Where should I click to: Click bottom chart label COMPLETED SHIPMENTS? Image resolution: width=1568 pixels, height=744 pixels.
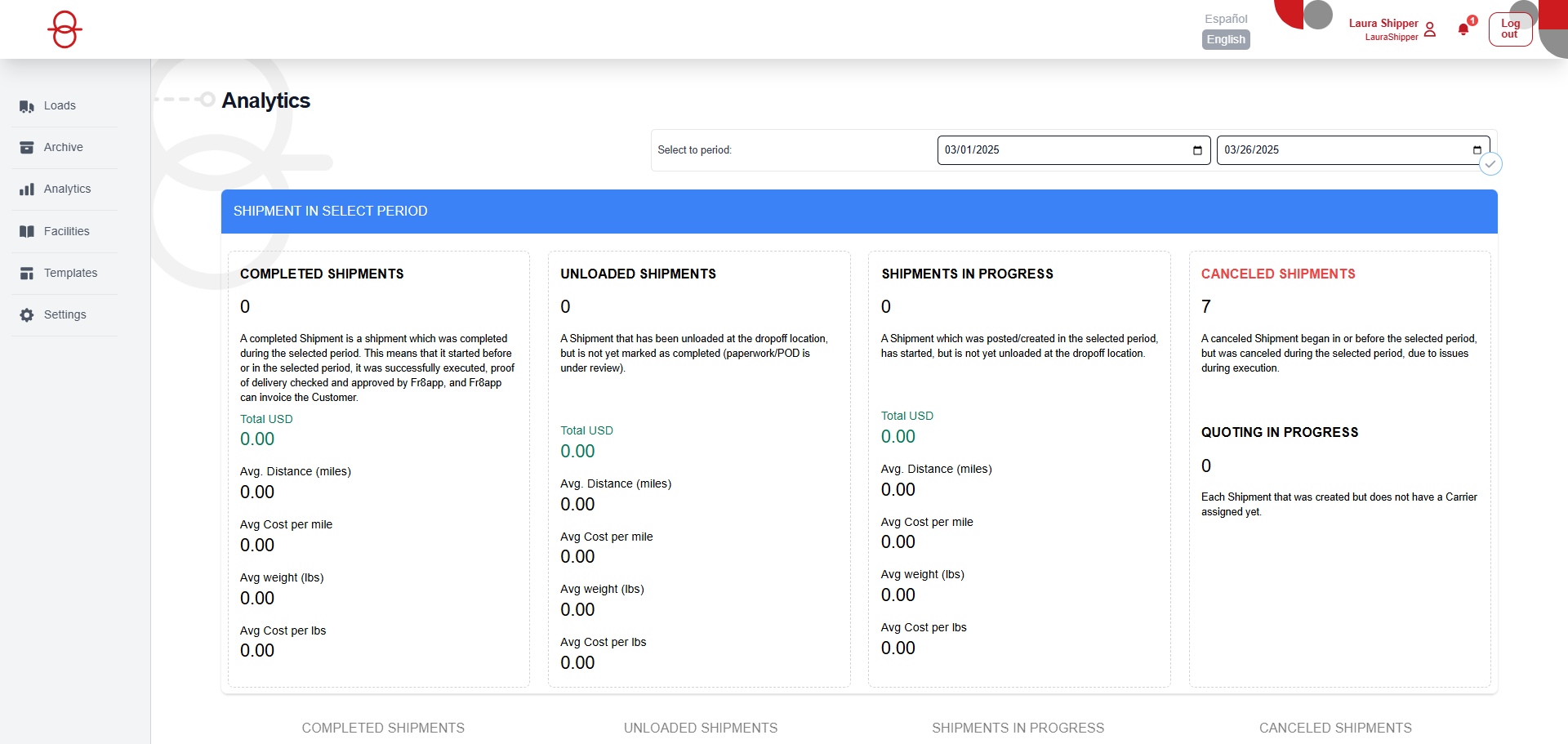(x=383, y=728)
